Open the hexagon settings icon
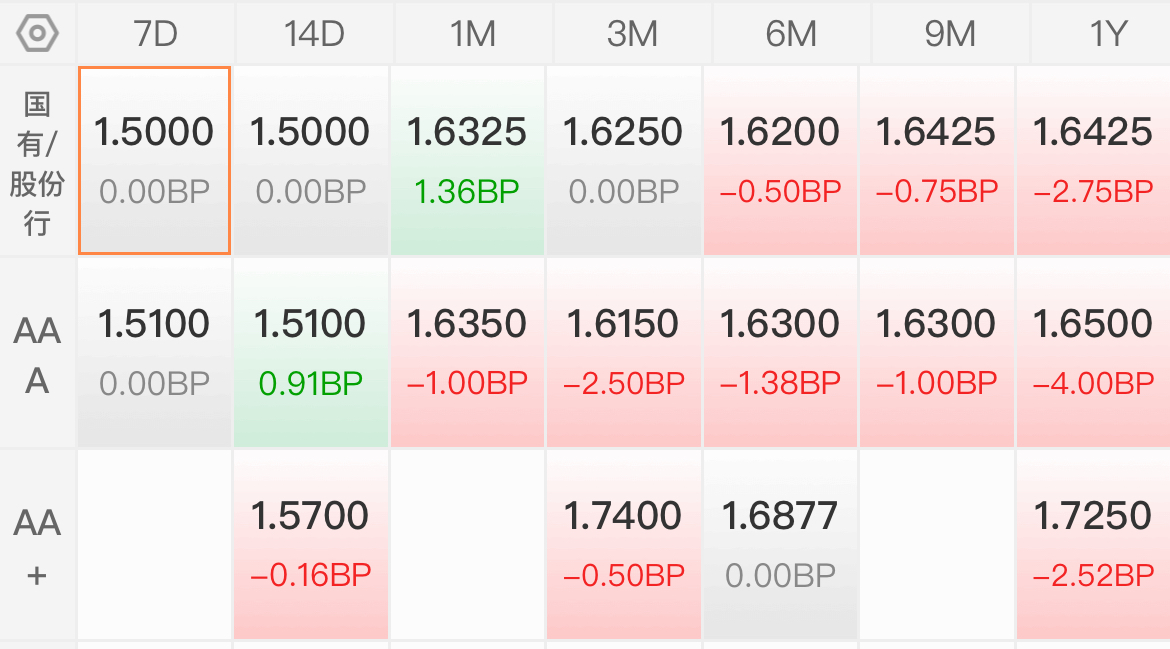The image size is (1170, 649). coord(37,34)
